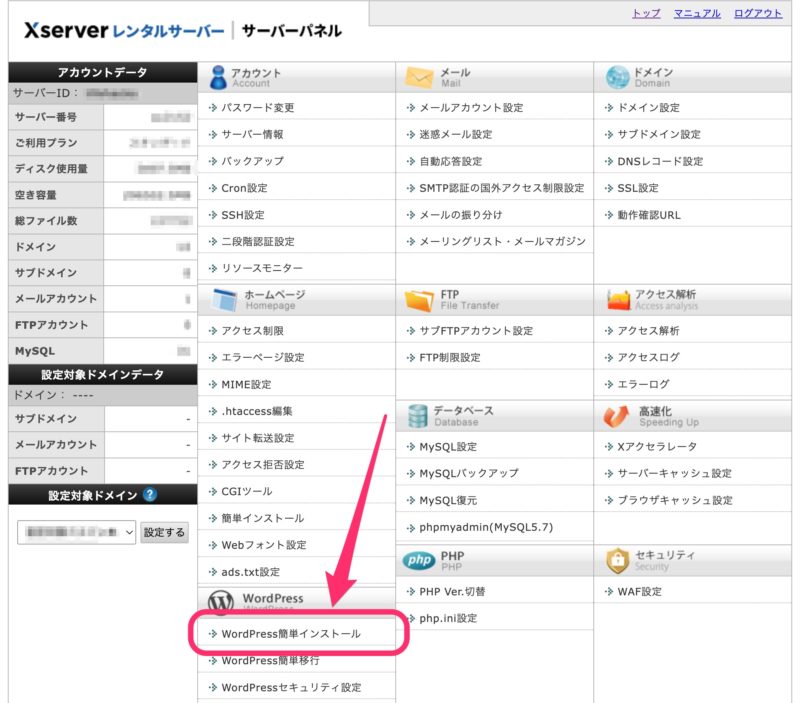Click the Domain globe icon
This screenshot has height=703, width=800.
tap(617, 78)
